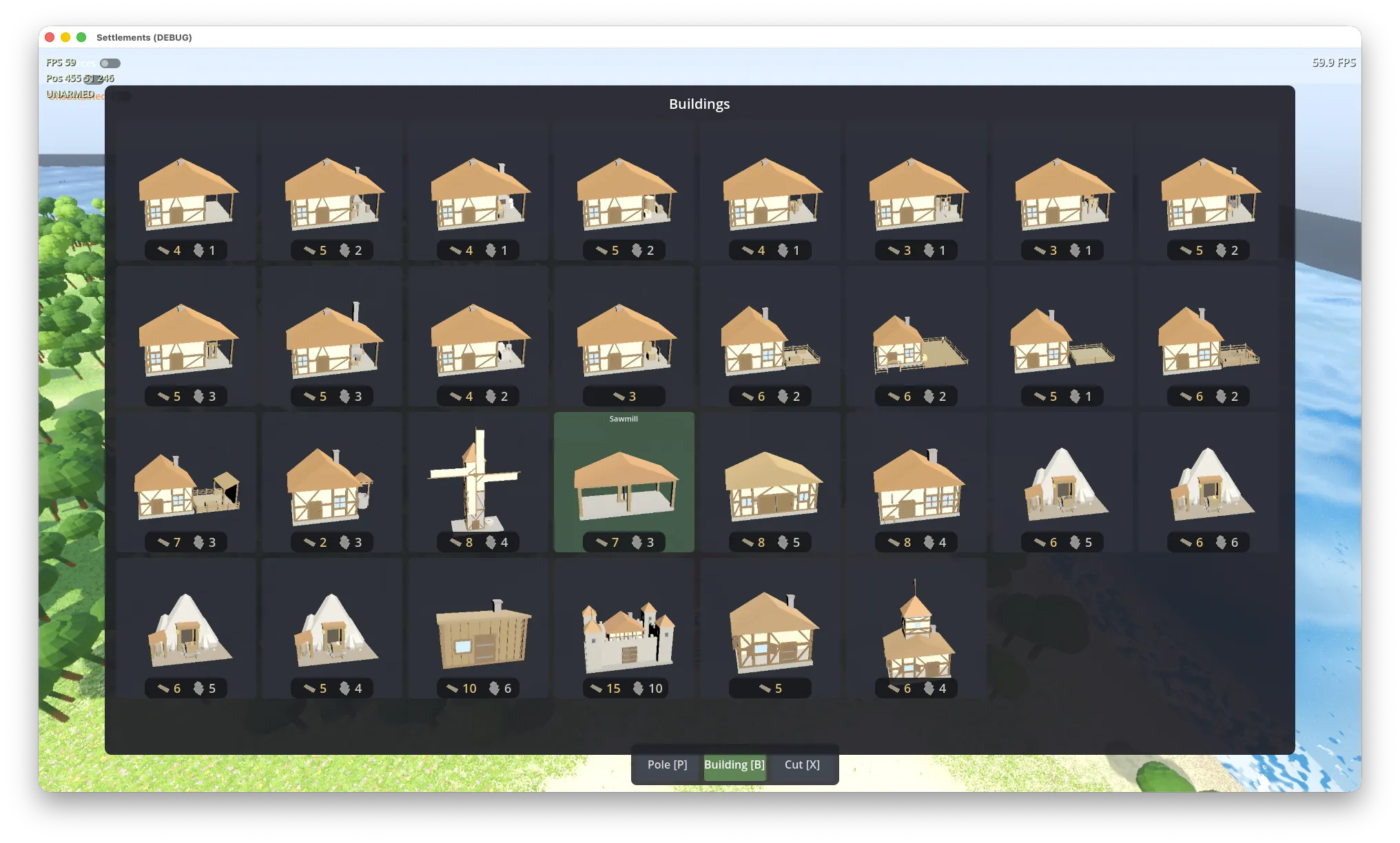Choose the tent costing 6 wood 5 stone
The width and height of the screenshot is (1400, 843).
click(x=1062, y=482)
